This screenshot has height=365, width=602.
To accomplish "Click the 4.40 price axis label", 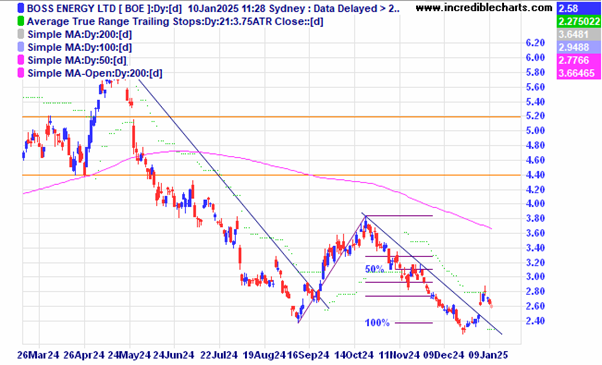I will (x=535, y=175).
